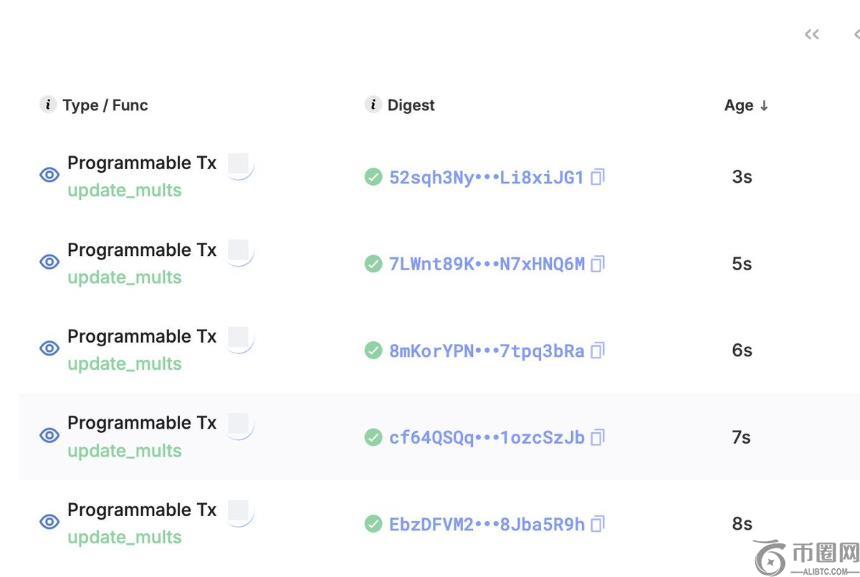The height and width of the screenshot is (577, 860).
Task: Click the Type / Func column header
Action: [x=105, y=105]
